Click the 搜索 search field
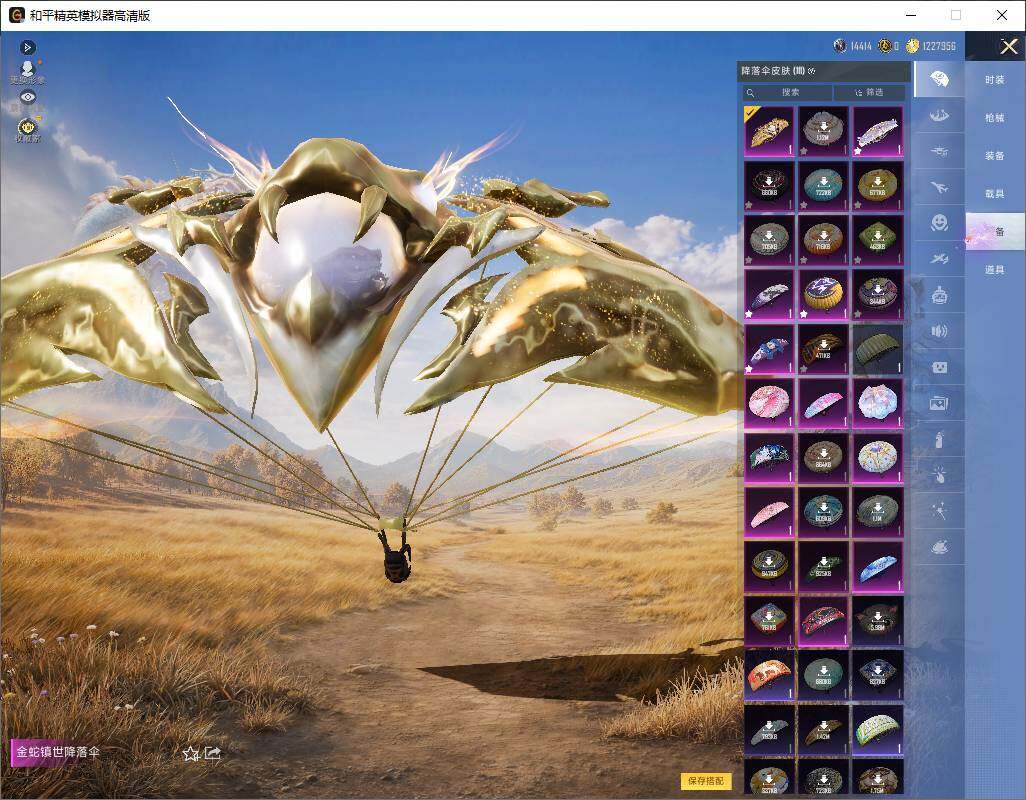The width and height of the screenshot is (1026, 800). [787, 92]
